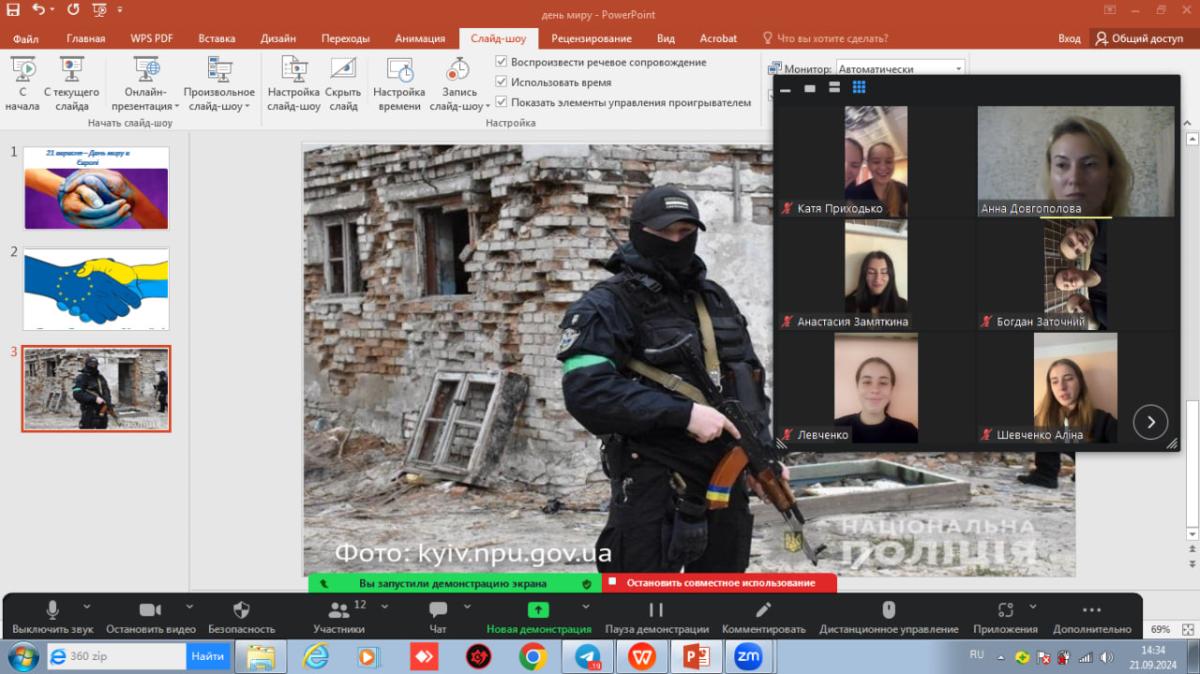
Task: Toggle Play Narrations checkbox
Action: [x=502, y=62]
